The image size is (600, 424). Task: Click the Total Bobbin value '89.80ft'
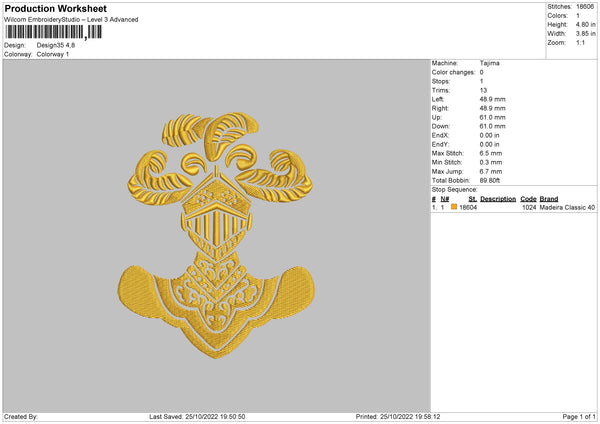pos(490,181)
